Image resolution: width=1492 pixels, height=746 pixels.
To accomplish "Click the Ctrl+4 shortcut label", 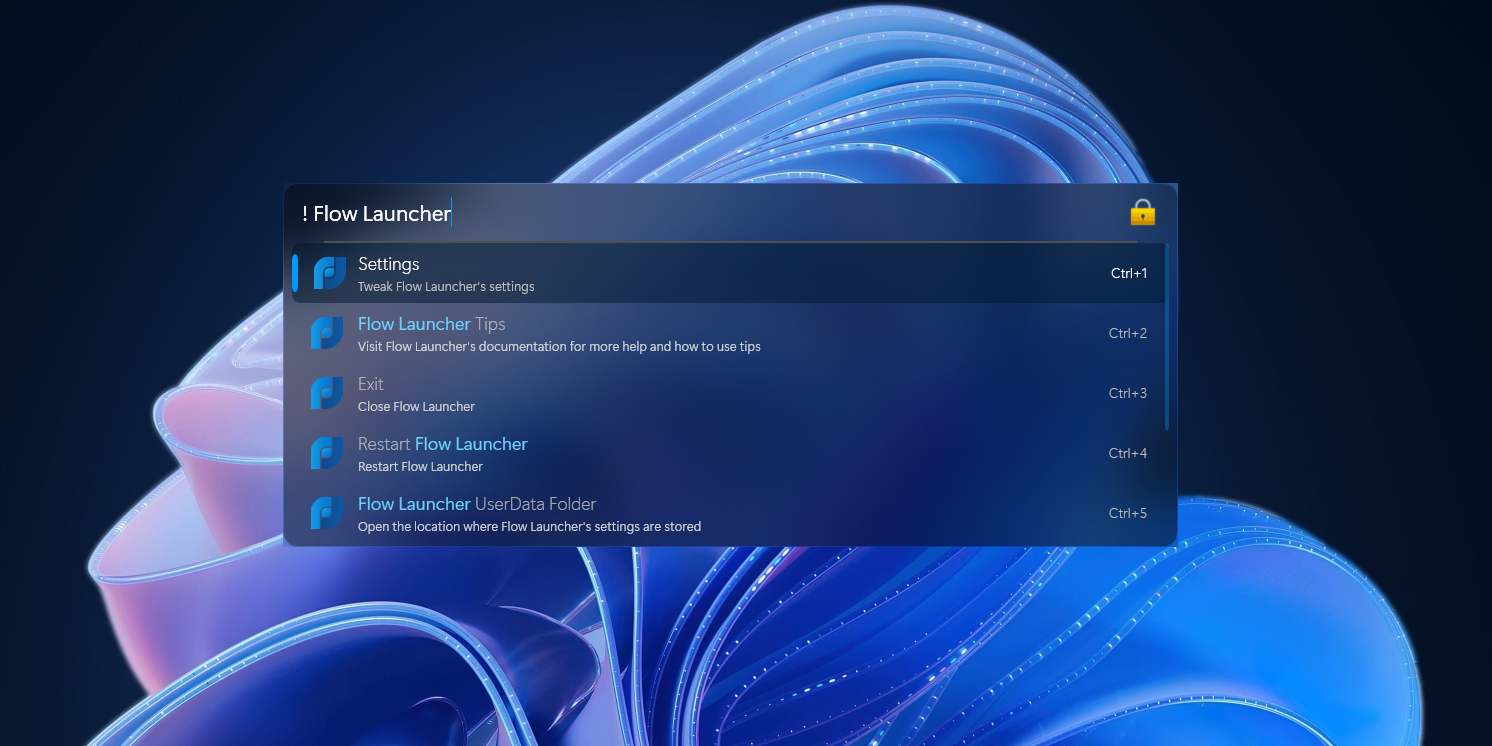I will pos(1128,453).
